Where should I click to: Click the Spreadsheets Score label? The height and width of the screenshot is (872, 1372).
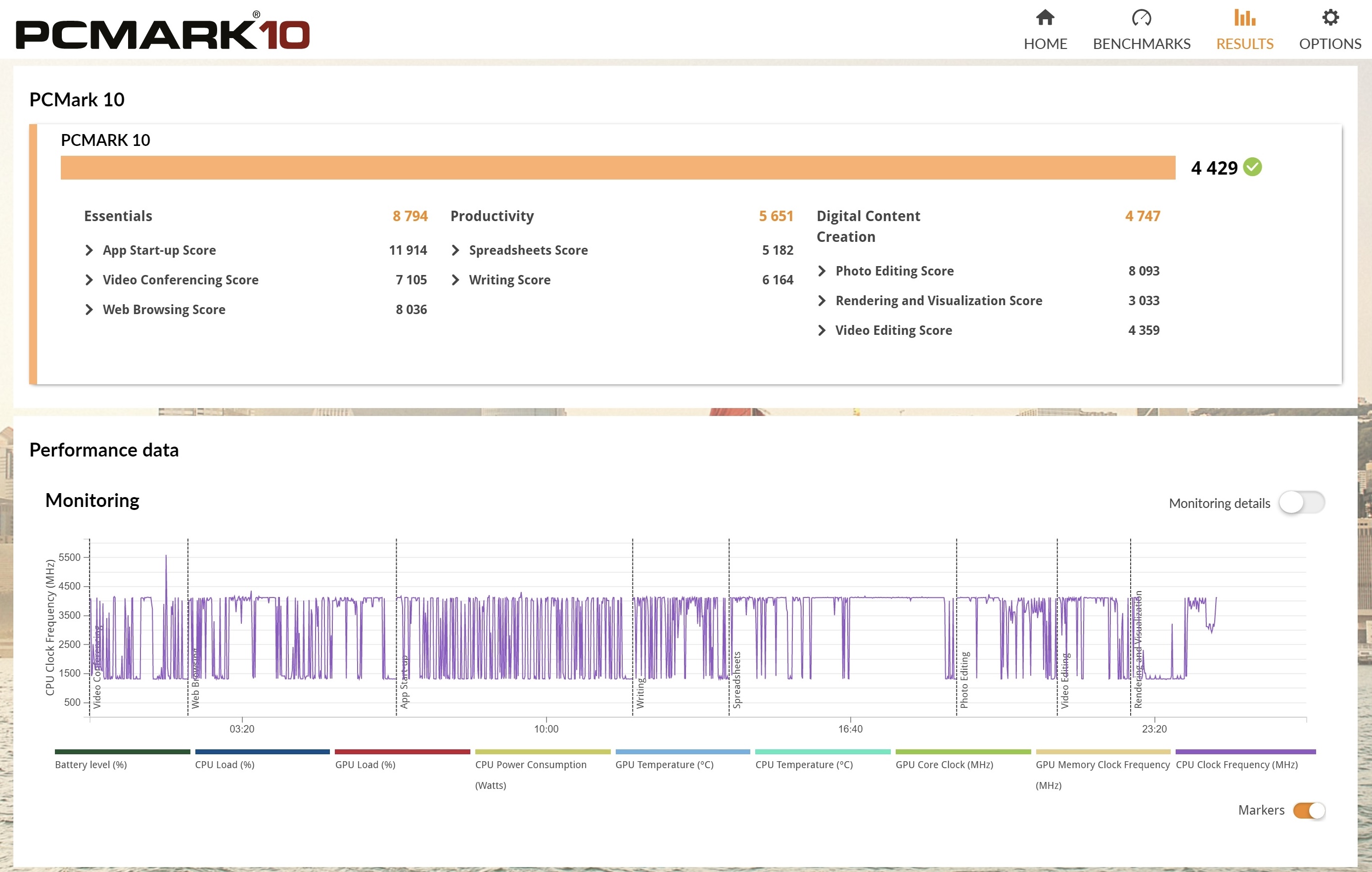click(528, 250)
